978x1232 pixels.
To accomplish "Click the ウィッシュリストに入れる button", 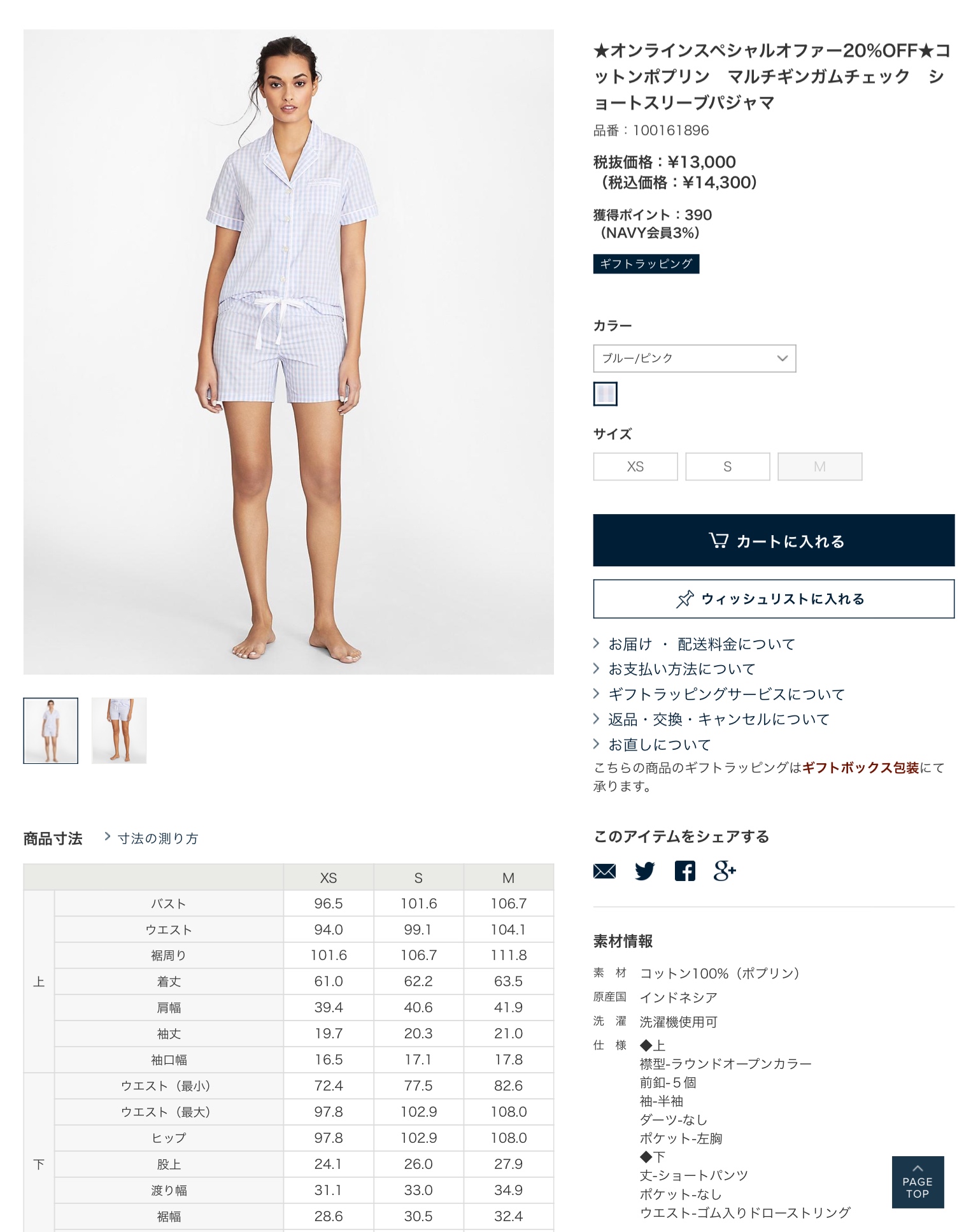I will click(x=774, y=599).
